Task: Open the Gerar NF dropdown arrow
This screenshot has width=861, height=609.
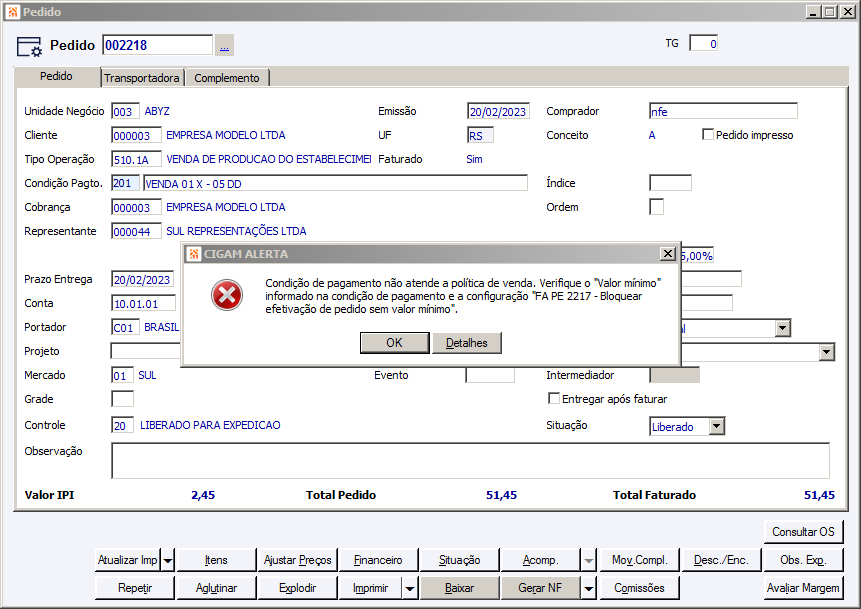Action: (x=589, y=588)
